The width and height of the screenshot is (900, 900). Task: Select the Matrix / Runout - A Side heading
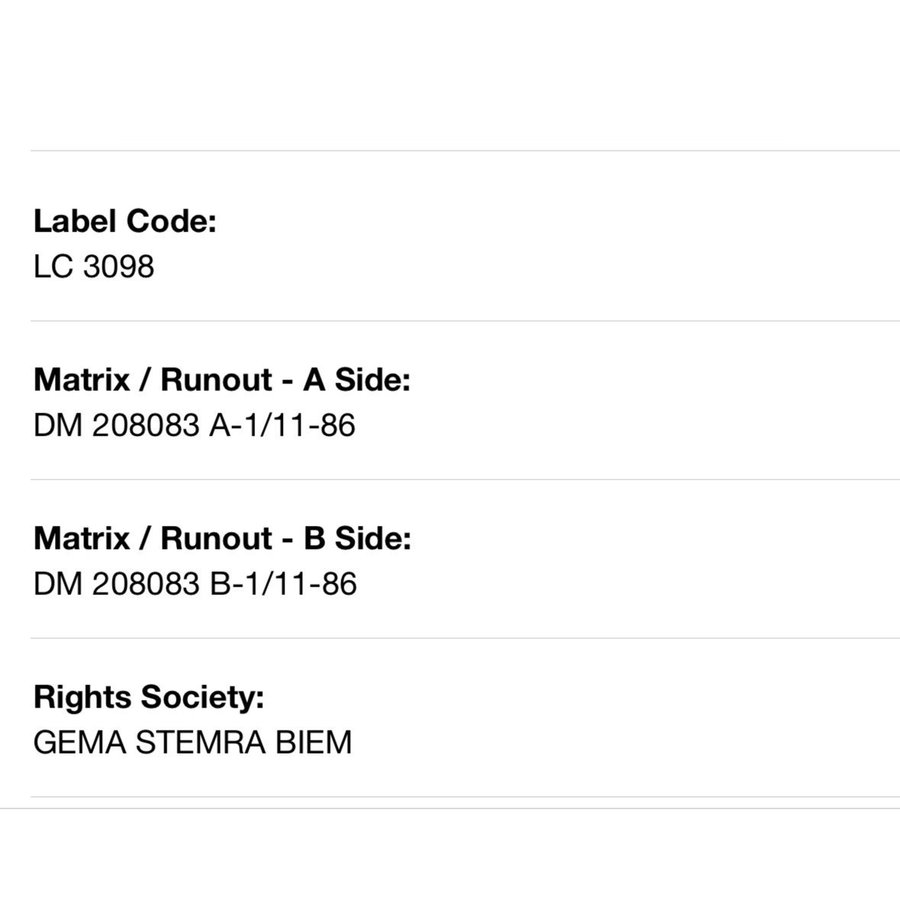[222, 380]
